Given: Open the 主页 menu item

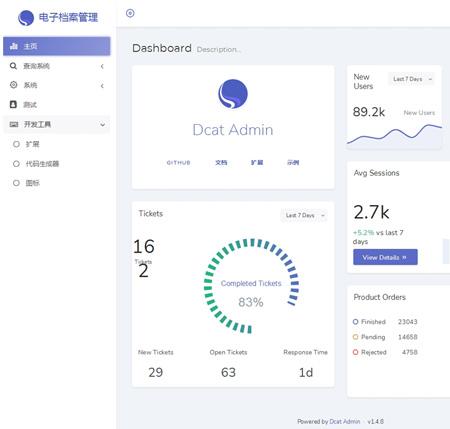Looking at the screenshot, I should (57, 46).
